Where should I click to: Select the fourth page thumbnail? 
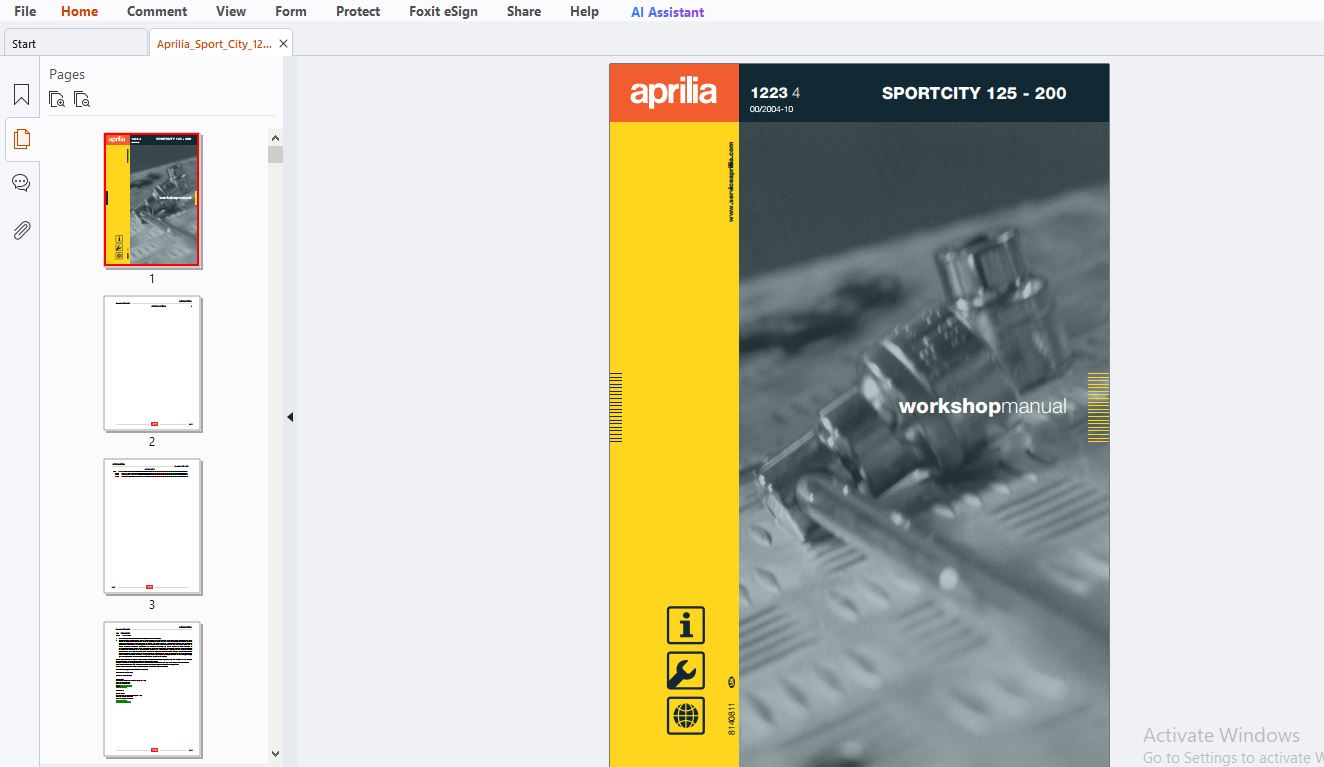click(x=152, y=689)
